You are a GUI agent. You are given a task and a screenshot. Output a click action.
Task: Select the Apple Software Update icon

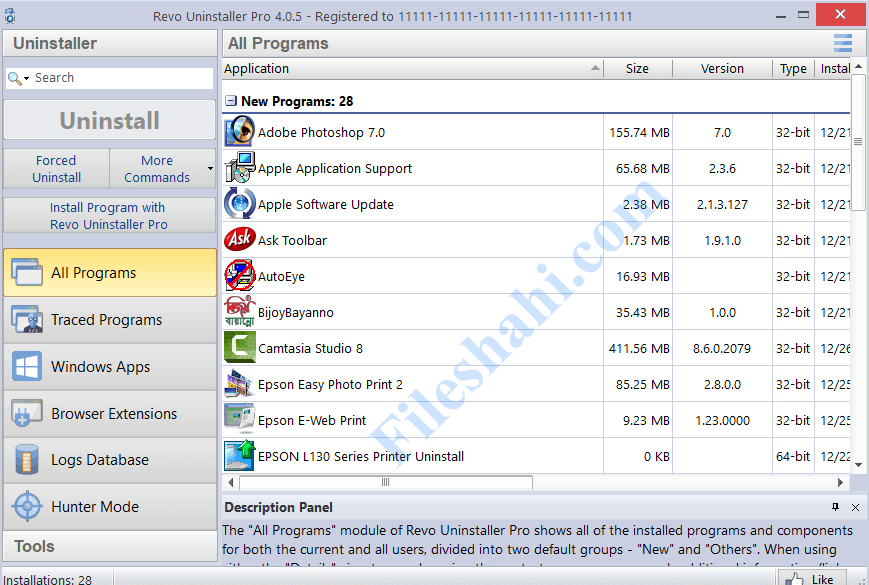pos(239,204)
